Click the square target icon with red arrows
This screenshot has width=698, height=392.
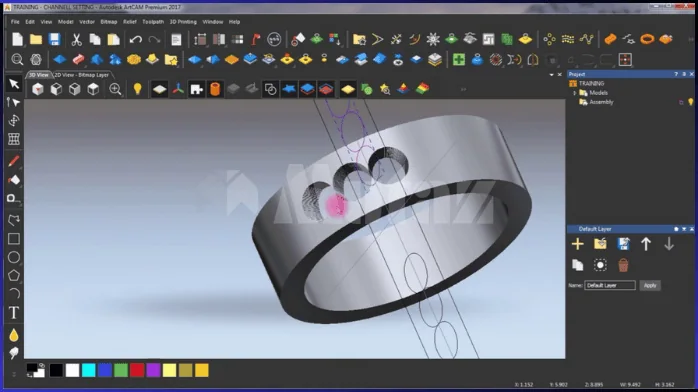click(x=625, y=60)
